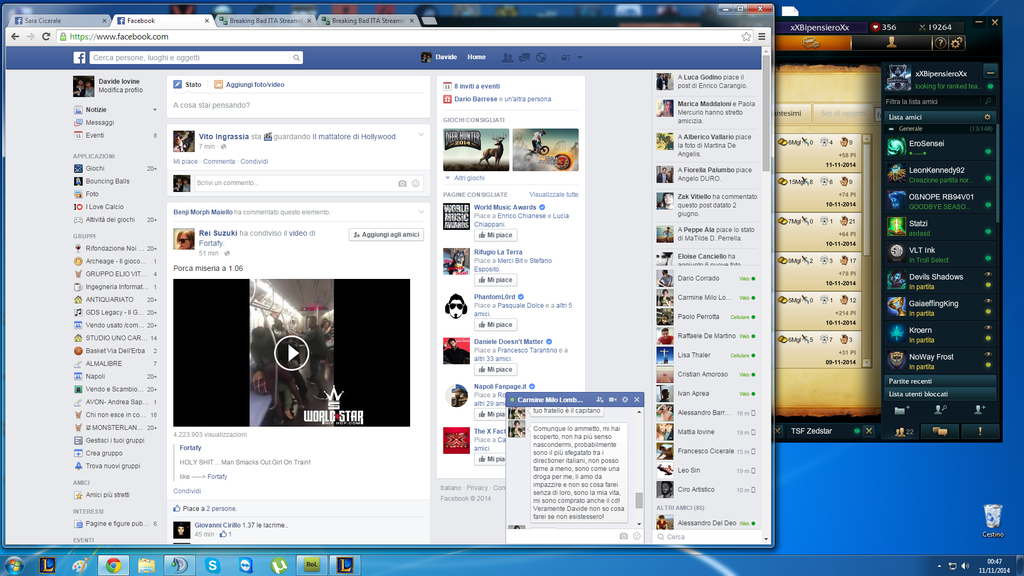Like the PhantomL0rd page
The height and width of the screenshot is (576, 1024).
coord(495,325)
